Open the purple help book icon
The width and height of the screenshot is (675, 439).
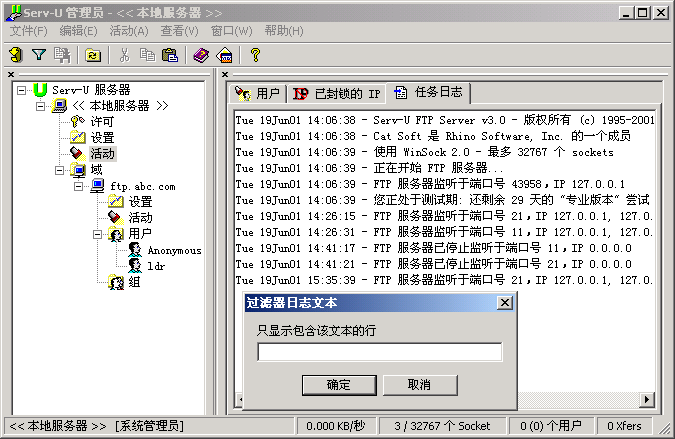tap(201, 55)
